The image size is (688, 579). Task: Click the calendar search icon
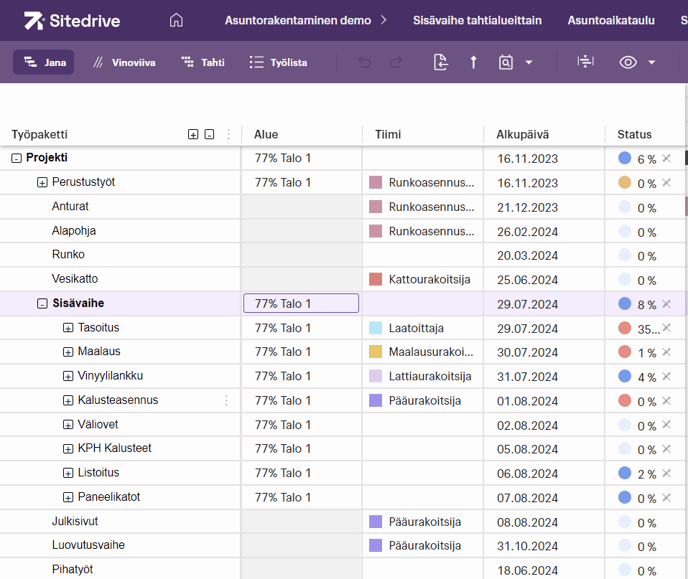coord(505,62)
